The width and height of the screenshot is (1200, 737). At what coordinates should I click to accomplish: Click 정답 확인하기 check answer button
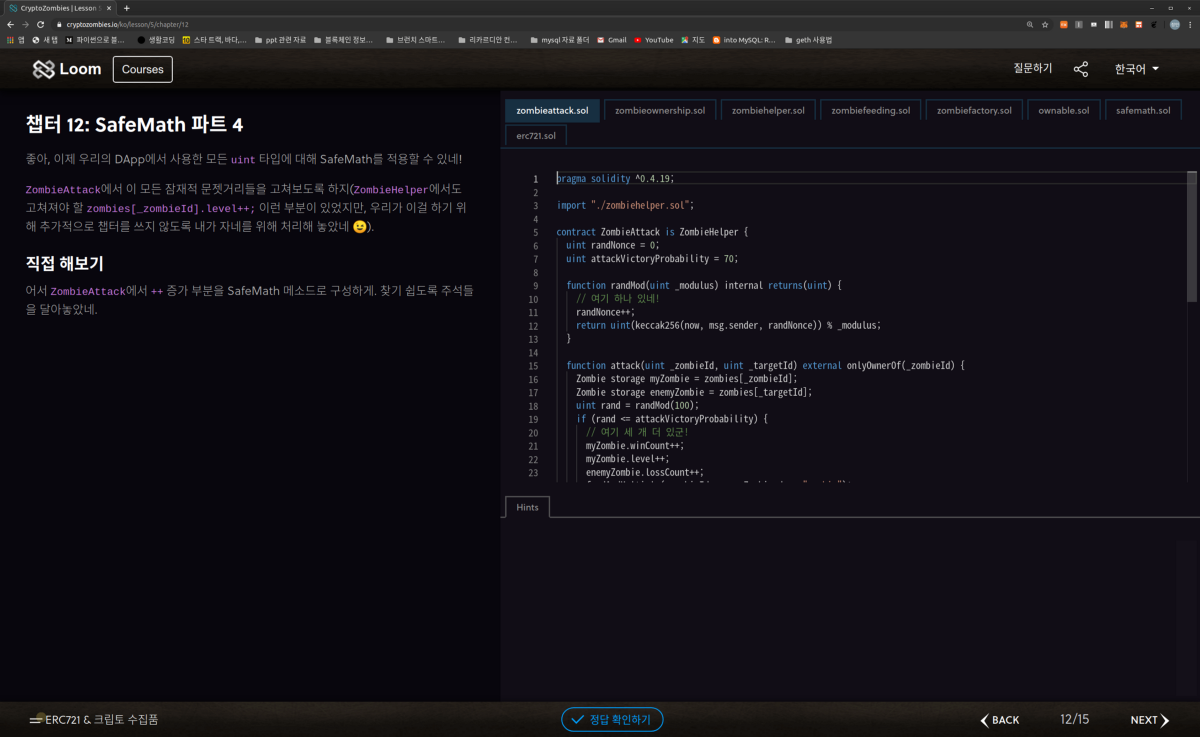point(612,719)
